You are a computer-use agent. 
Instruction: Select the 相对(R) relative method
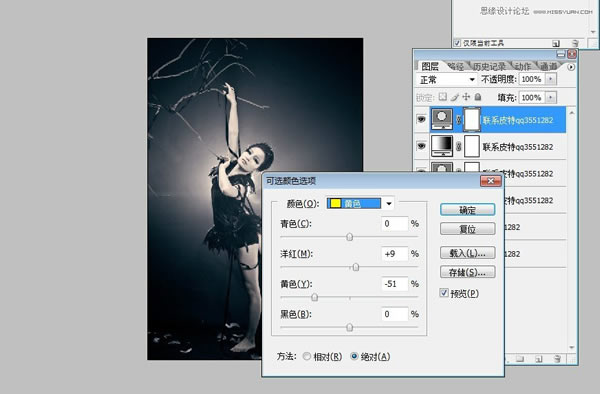307,357
